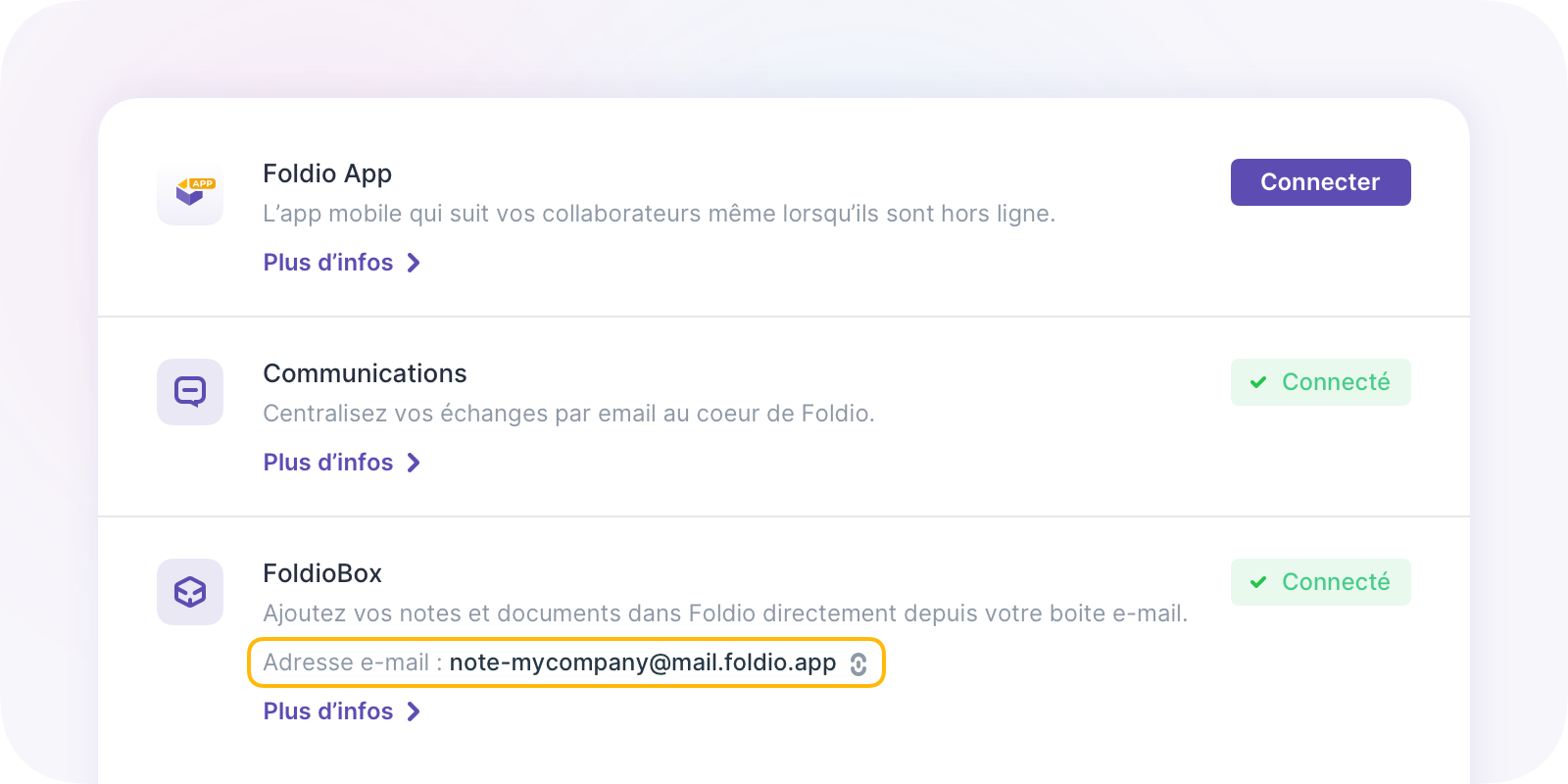Expand the chevron below the FoldioBox email address
Image resolution: width=1568 pixels, height=784 pixels.
coord(414,711)
